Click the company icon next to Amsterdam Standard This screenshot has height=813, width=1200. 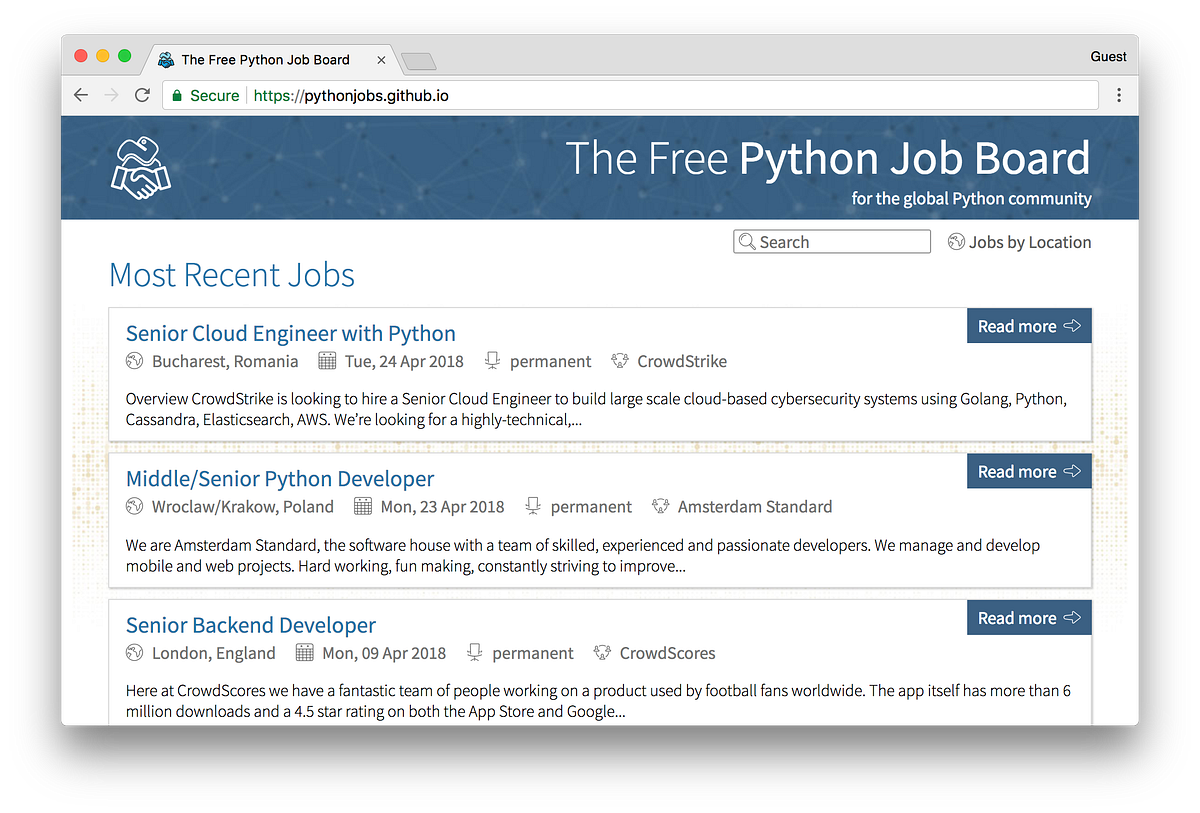(x=661, y=506)
